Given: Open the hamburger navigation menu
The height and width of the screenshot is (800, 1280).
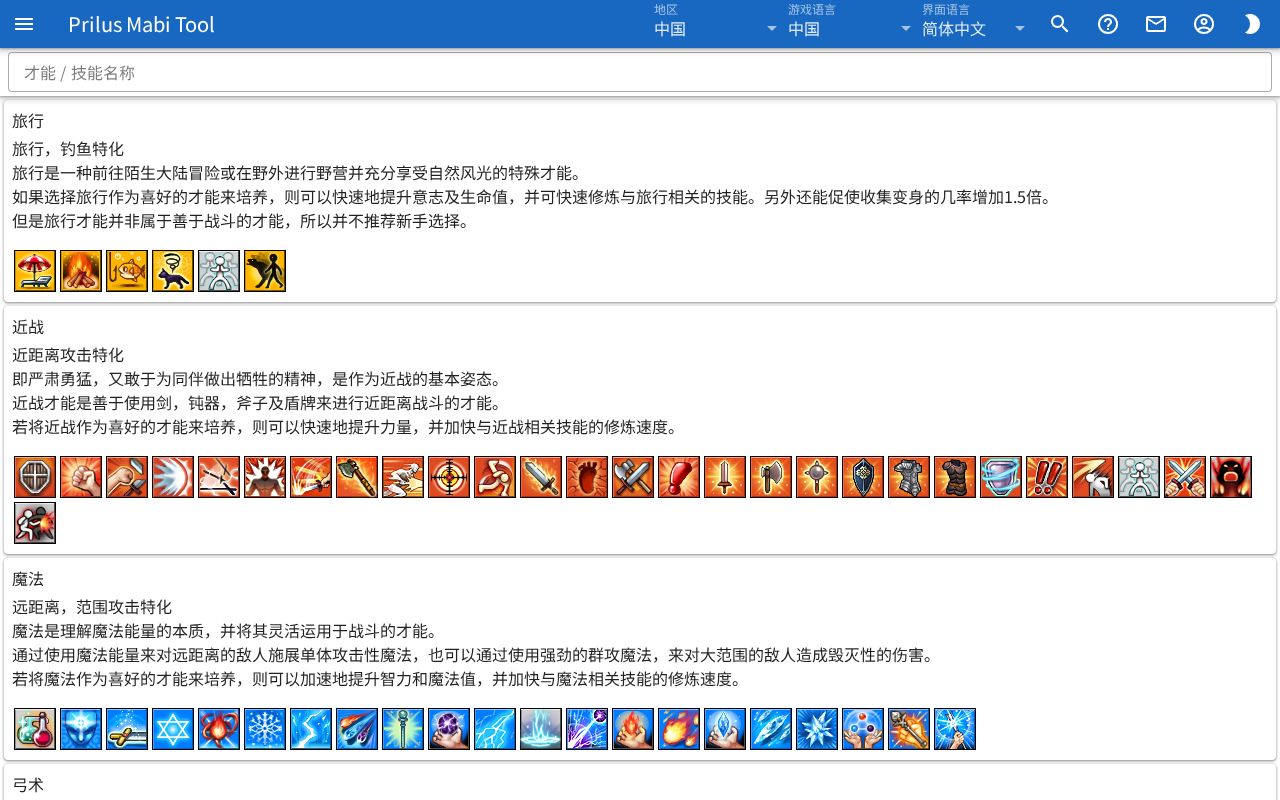Looking at the screenshot, I should point(24,24).
